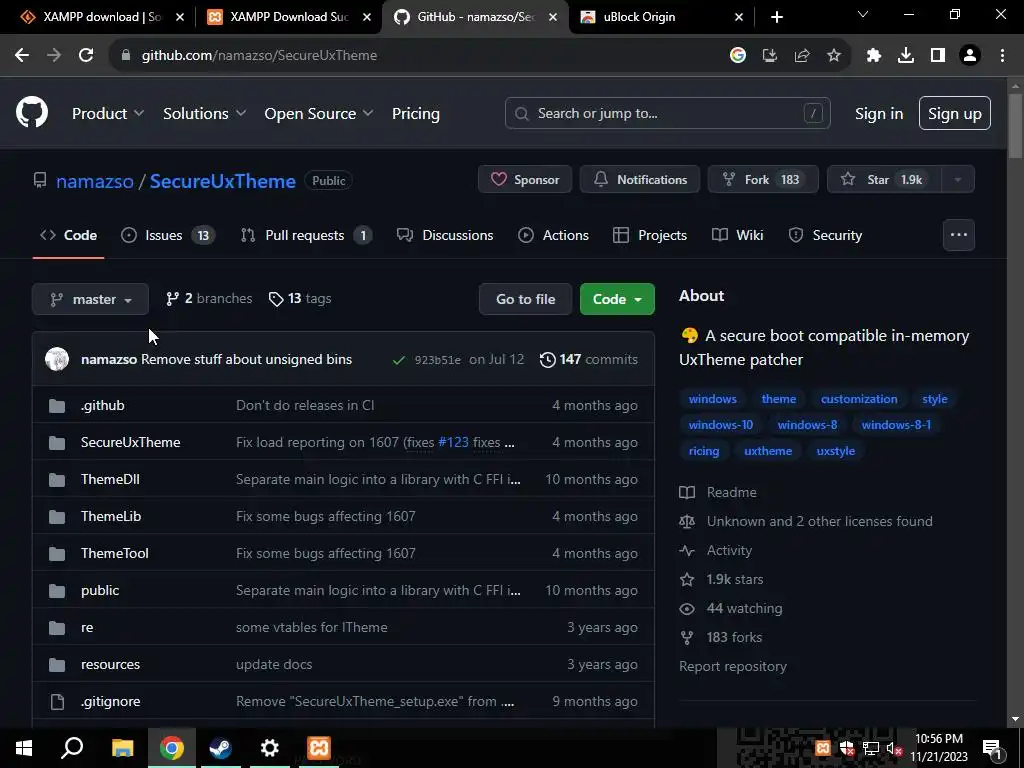Close the uBlock Origin tab
The width and height of the screenshot is (1024, 768).
tap(739, 17)
